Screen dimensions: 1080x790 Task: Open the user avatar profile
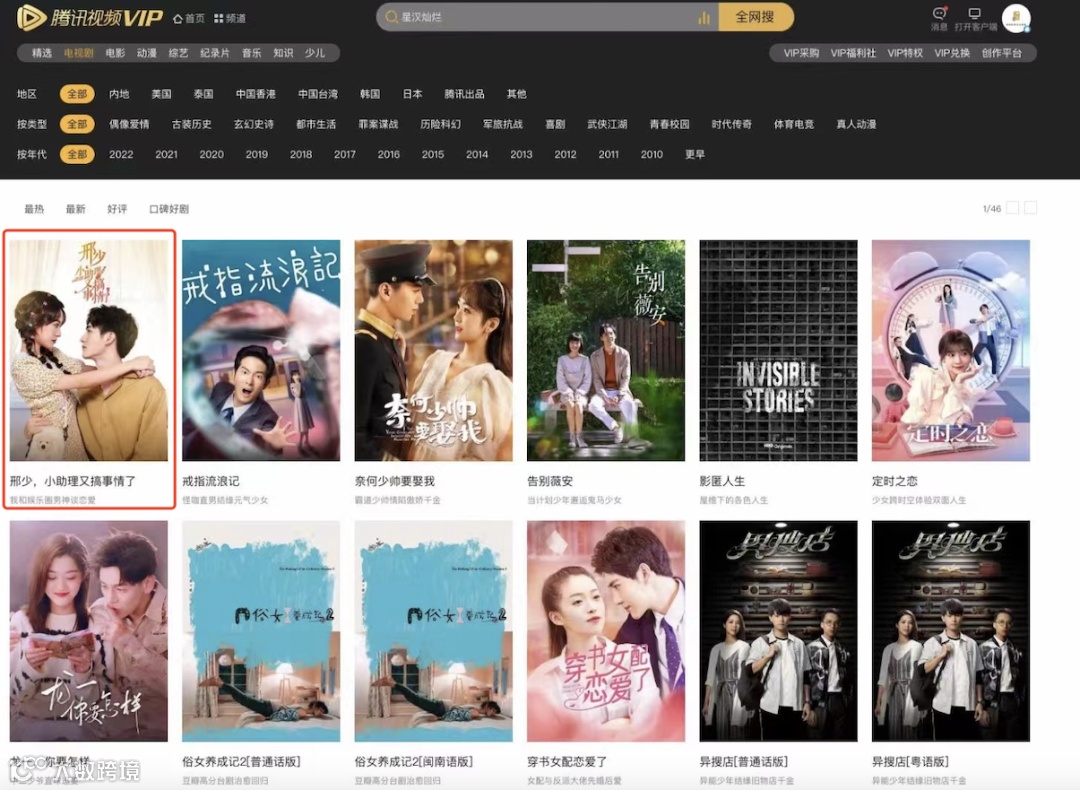[1016, 18]
